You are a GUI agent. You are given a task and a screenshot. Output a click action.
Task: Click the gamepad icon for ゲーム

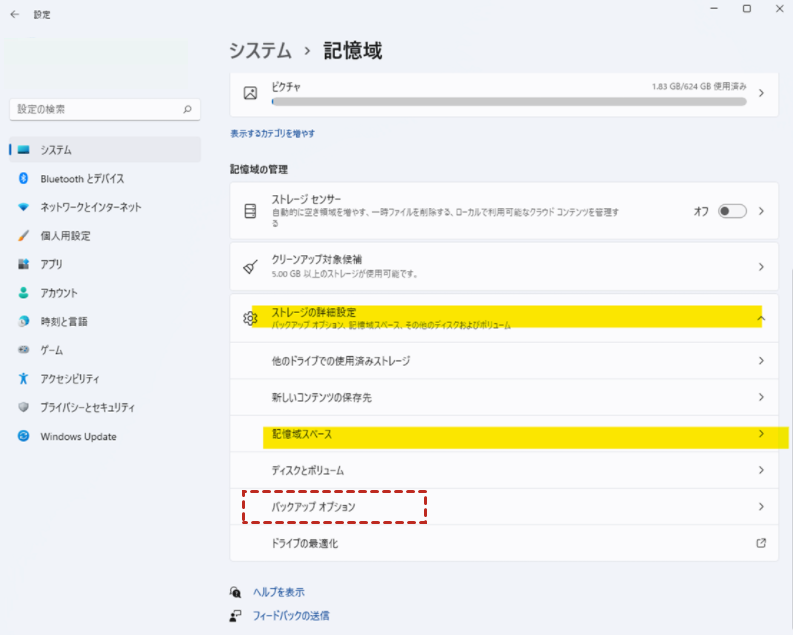tap(23, 350)
